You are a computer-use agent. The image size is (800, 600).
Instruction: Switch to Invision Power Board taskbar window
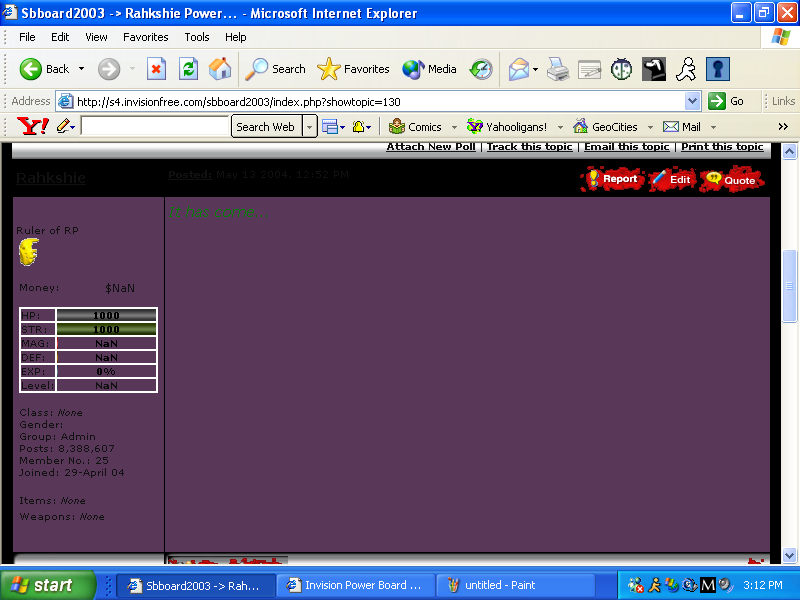tap(356, 585)
